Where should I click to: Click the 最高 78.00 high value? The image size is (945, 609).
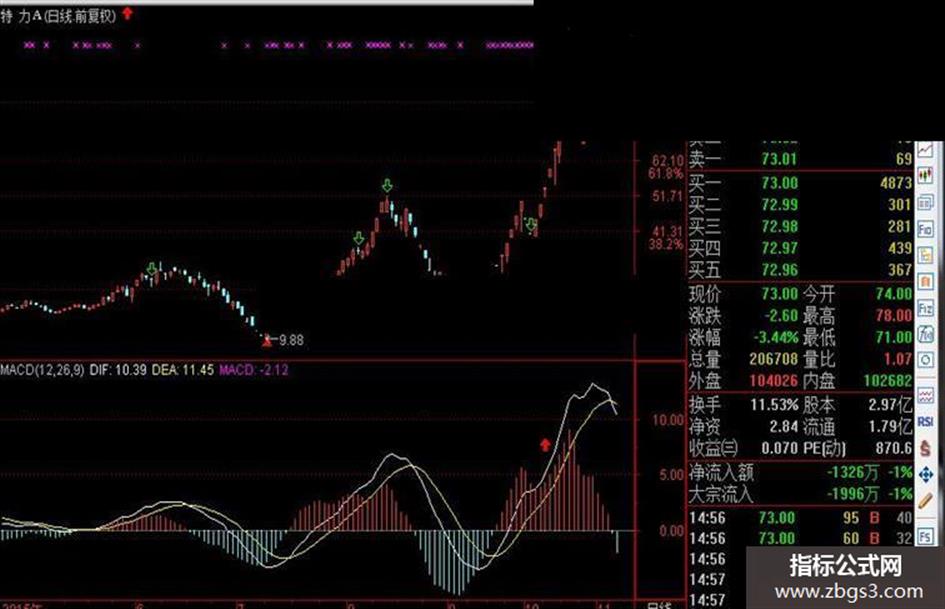click(894, 316)
